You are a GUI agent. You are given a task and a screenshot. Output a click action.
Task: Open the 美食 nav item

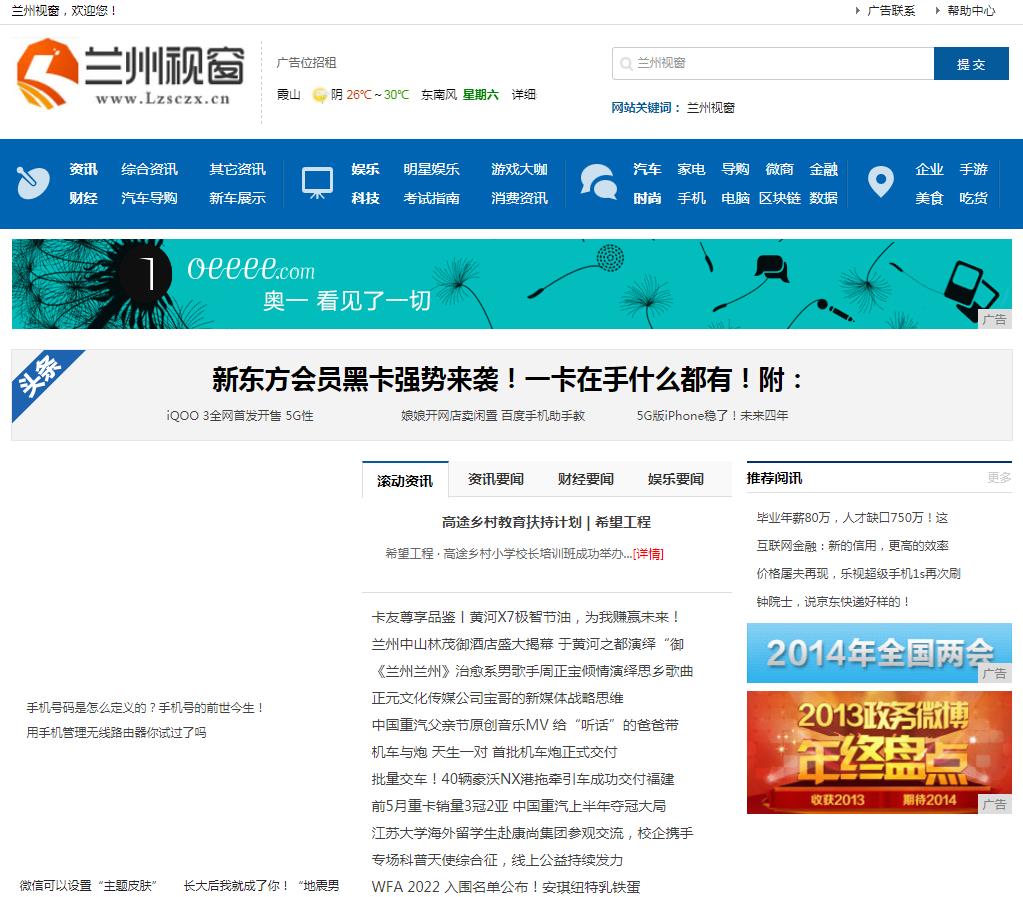pos(929,198)
